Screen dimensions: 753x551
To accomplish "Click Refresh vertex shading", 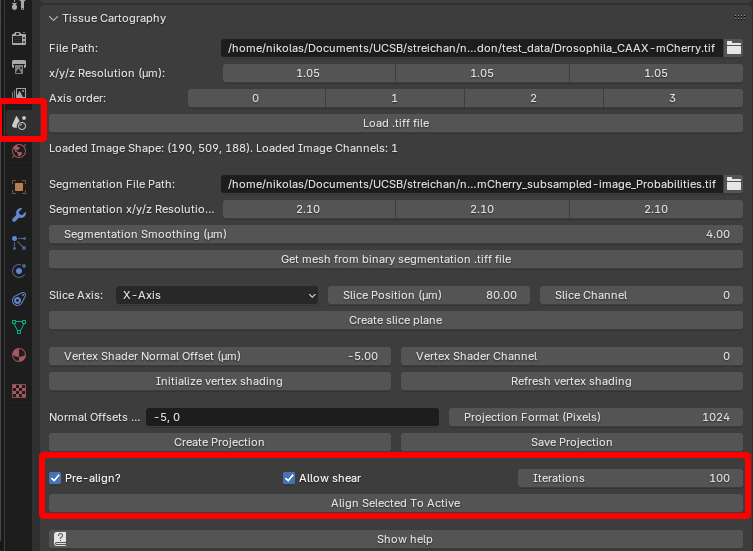I will pyautogui.click(x=571, y=381).
